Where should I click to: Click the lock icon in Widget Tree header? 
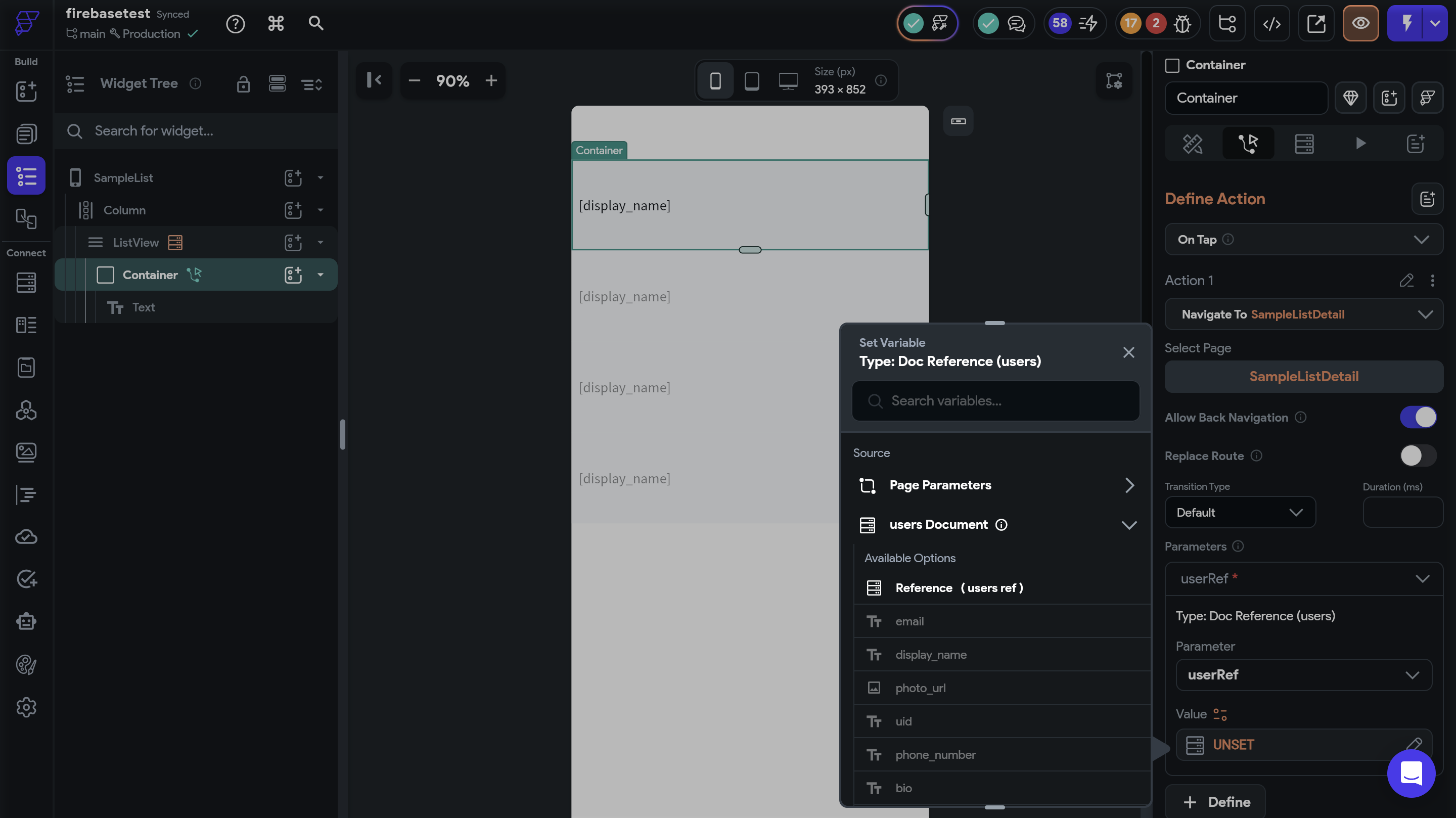pyautogui.click(x=243, y=83)
